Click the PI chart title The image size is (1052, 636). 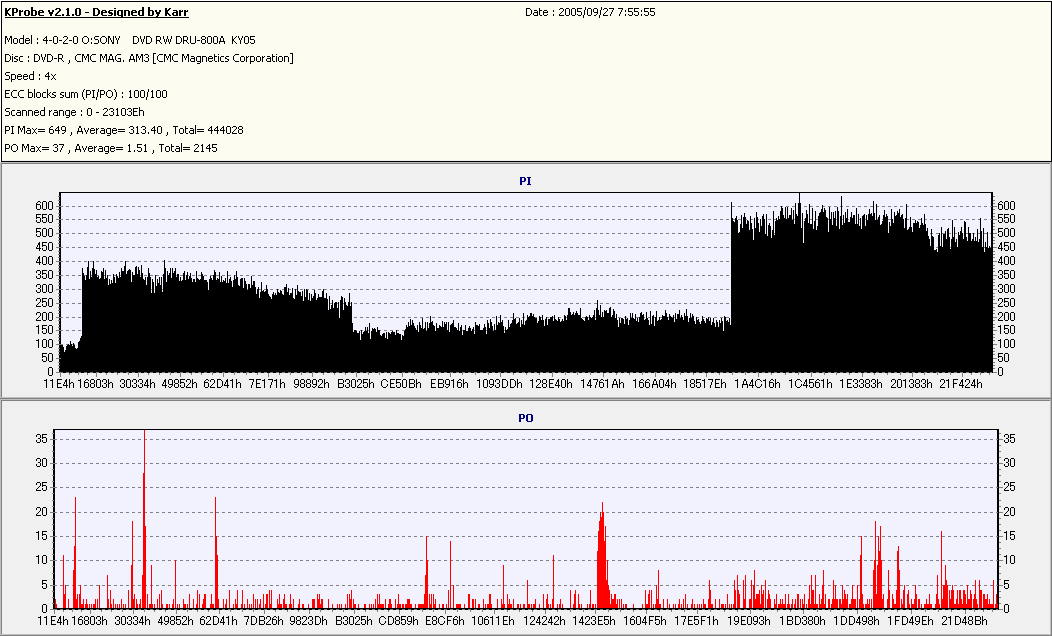525,181
